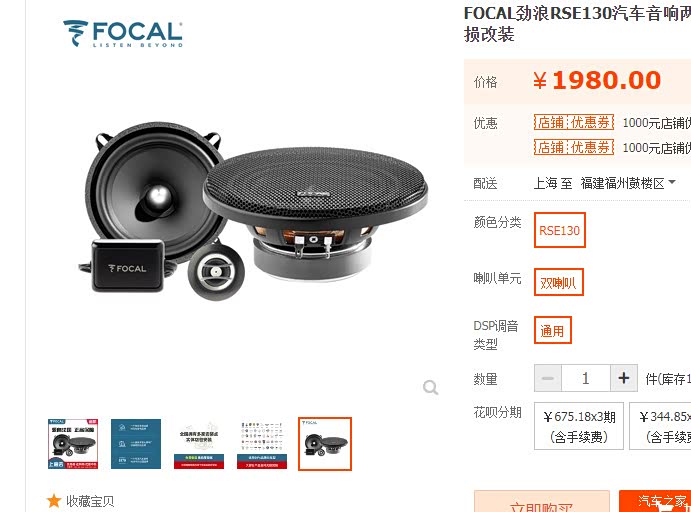Screen dimensions: 691x512
Task: Select the 通用 DSP tuning option
Action: pyautogui.click(x=553, y=330)
